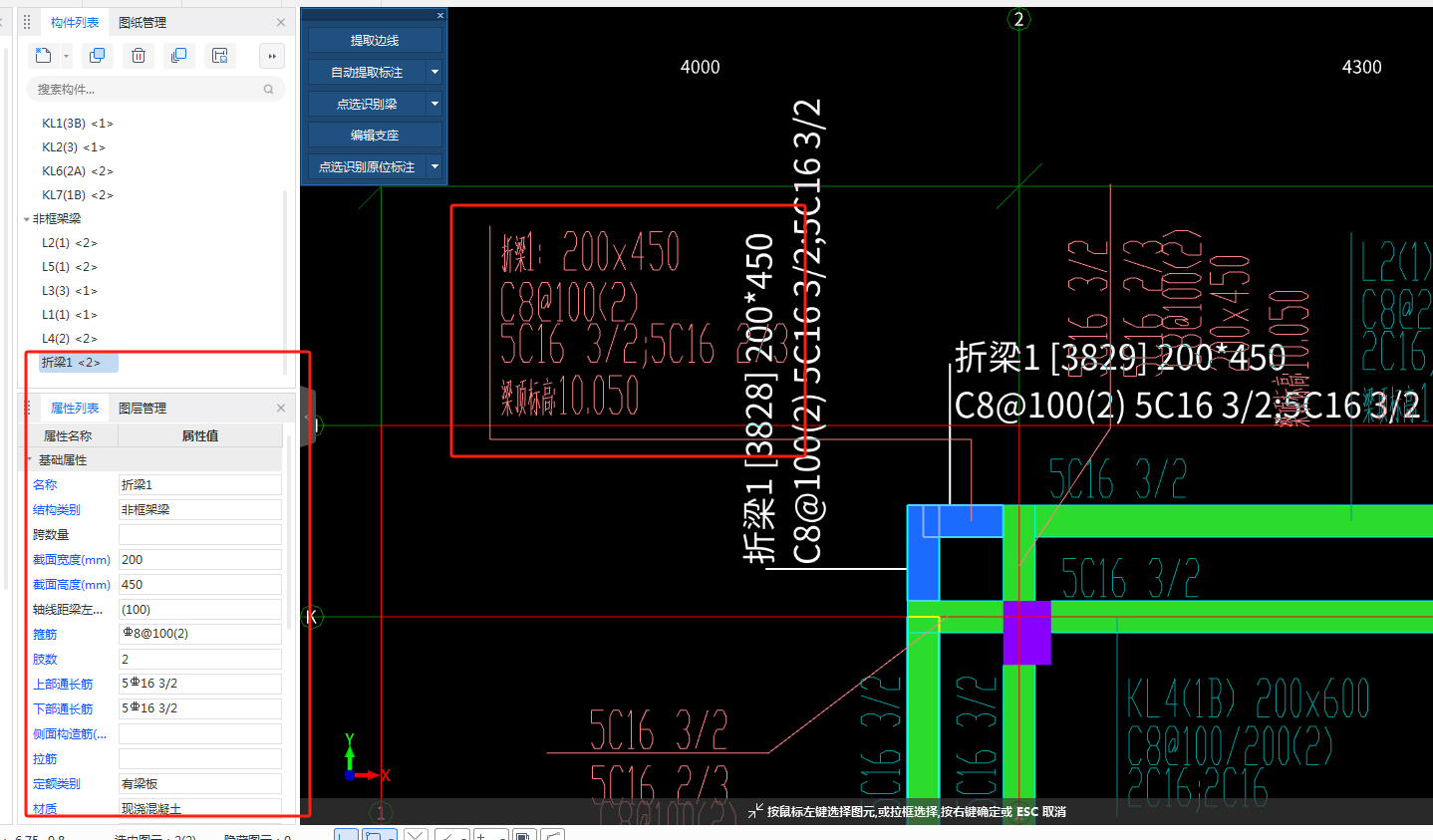The height and width of the screenshot is (840, 1433).
Task: Select L4(2) in component list
Action: coord(70,339)
